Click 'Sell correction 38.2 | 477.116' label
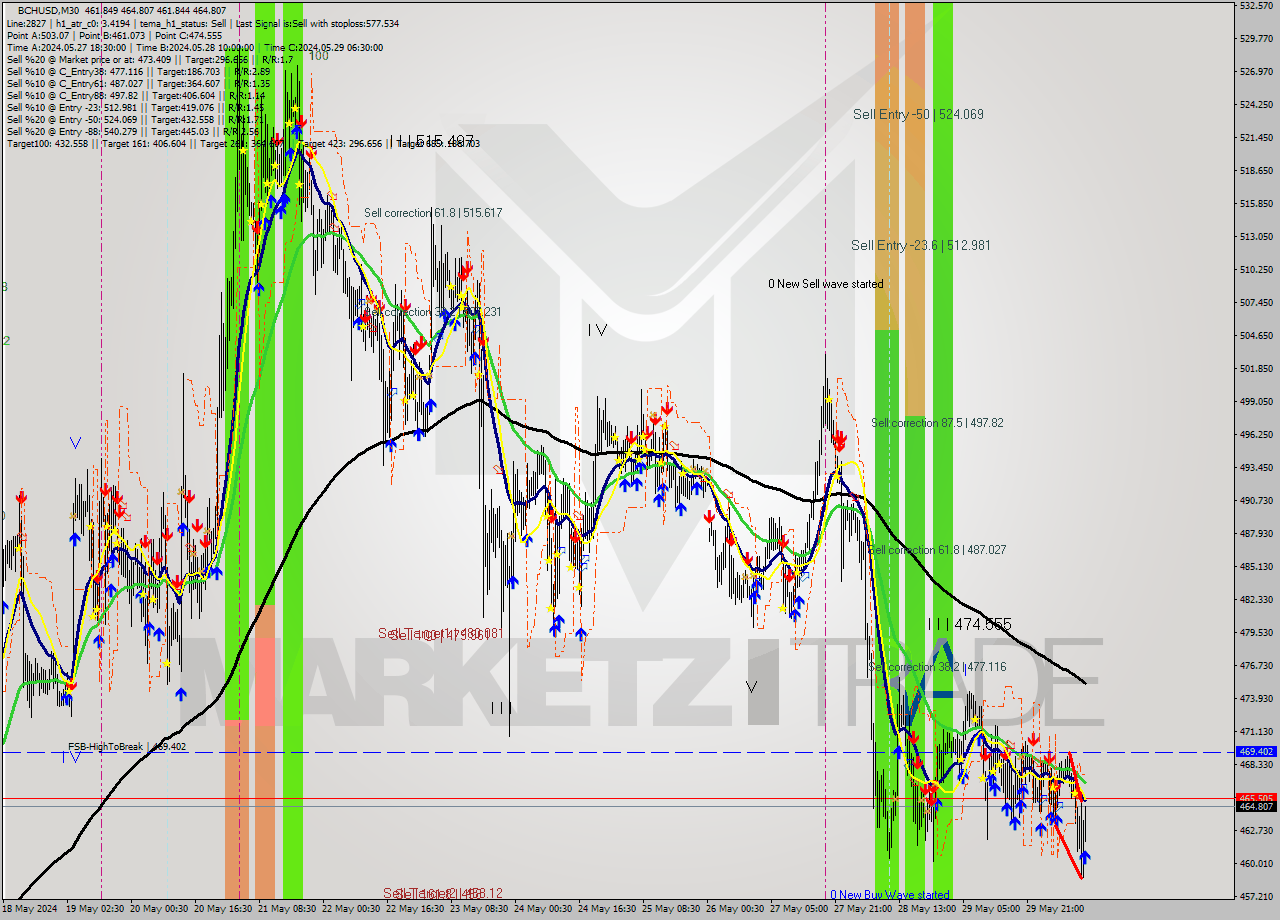The width and height of the screenshot is (1280, 920). pyautogui.click(x=937, y=667)
